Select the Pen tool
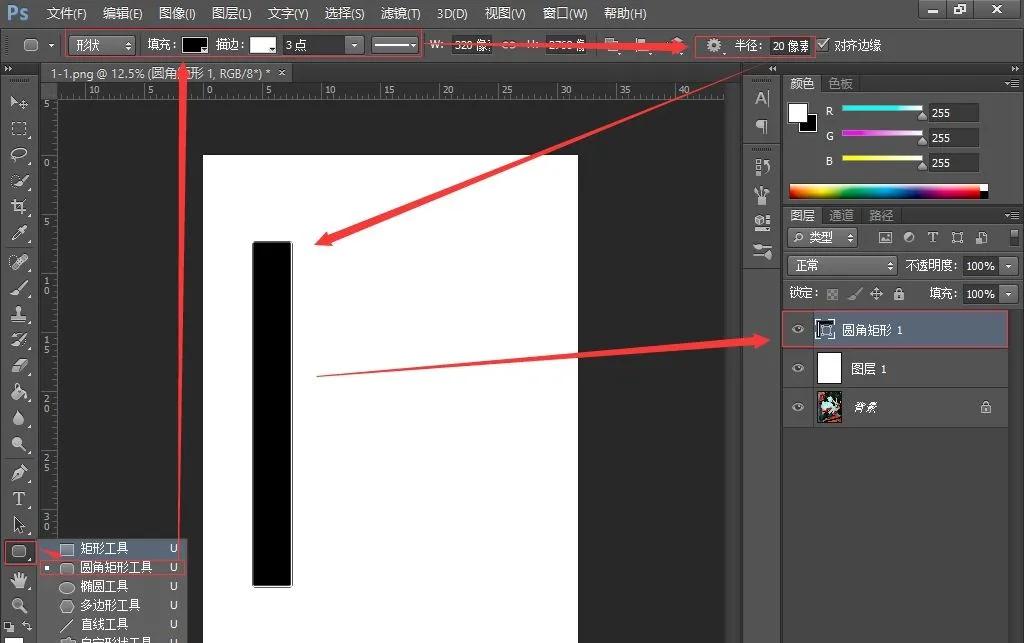This screenshot has height=643, width=1024. click(18, 472)
